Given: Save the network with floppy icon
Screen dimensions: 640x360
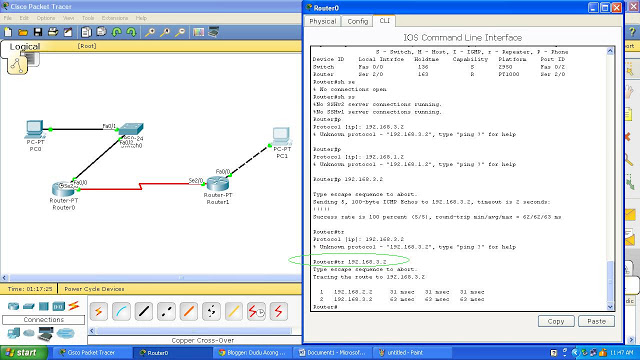Looking at the screenshot, I should (38, 32).
